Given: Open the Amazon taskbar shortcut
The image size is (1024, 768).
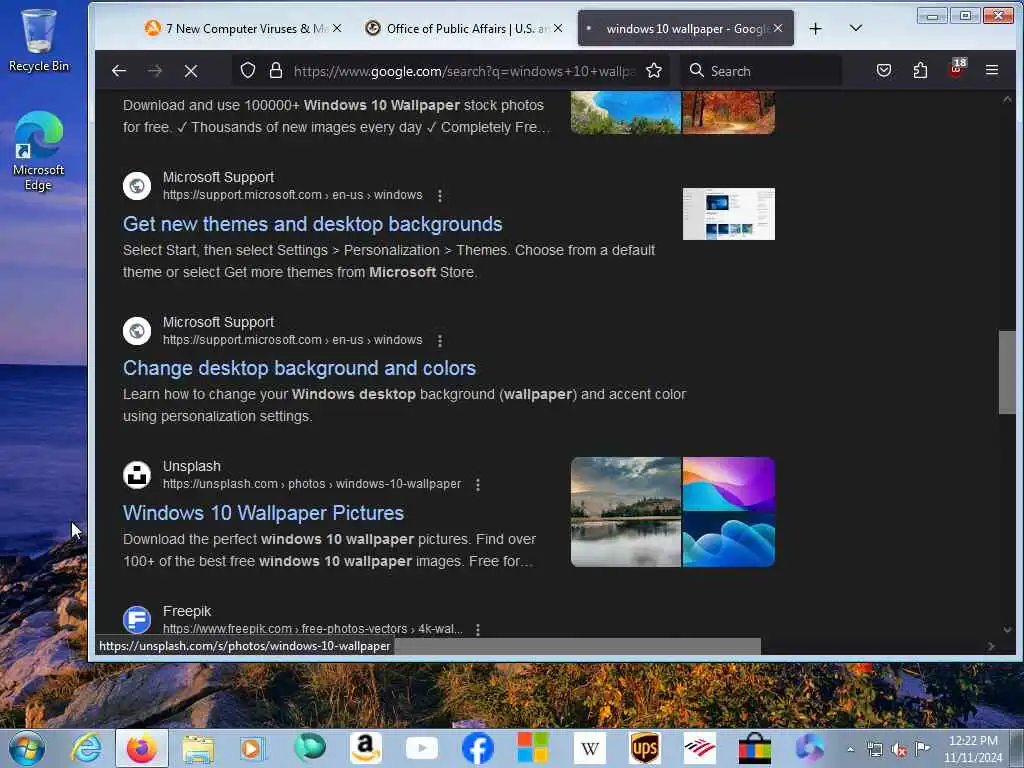Looking at the screenshot, I should click(x=366, y=748).
